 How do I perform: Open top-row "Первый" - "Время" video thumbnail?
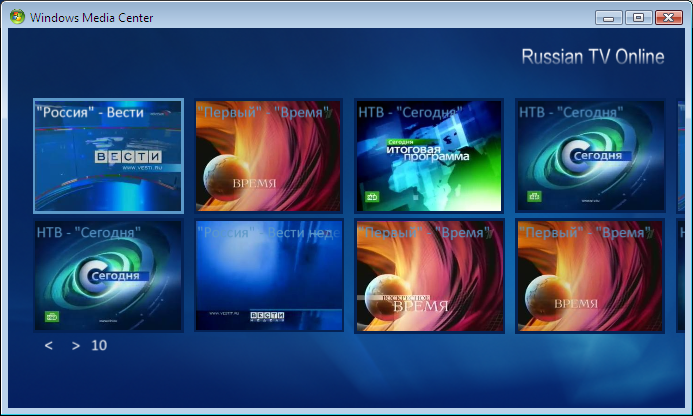click(268, 156)
